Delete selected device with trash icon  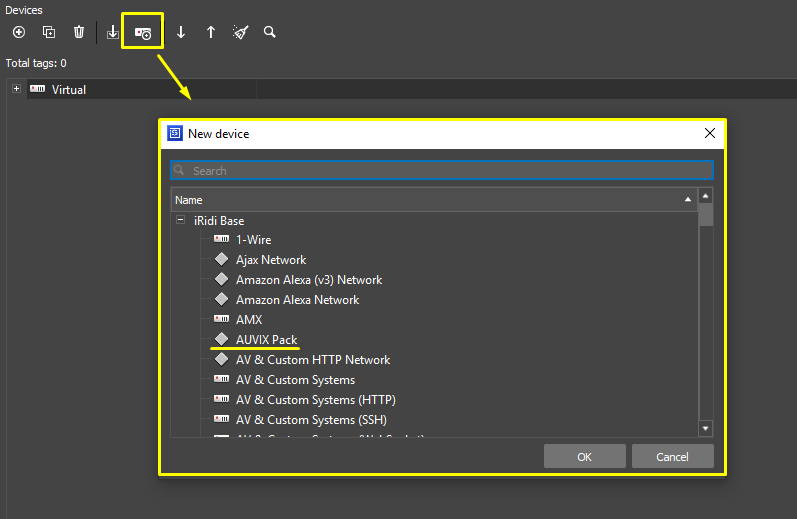coord(79,32)
